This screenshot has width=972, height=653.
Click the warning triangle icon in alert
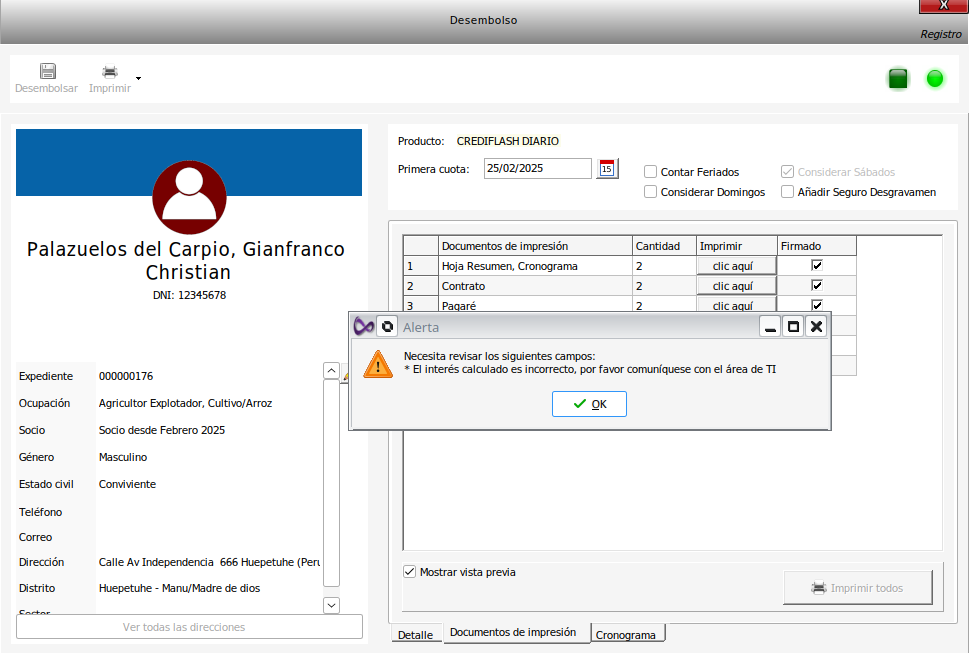point(378,363)
